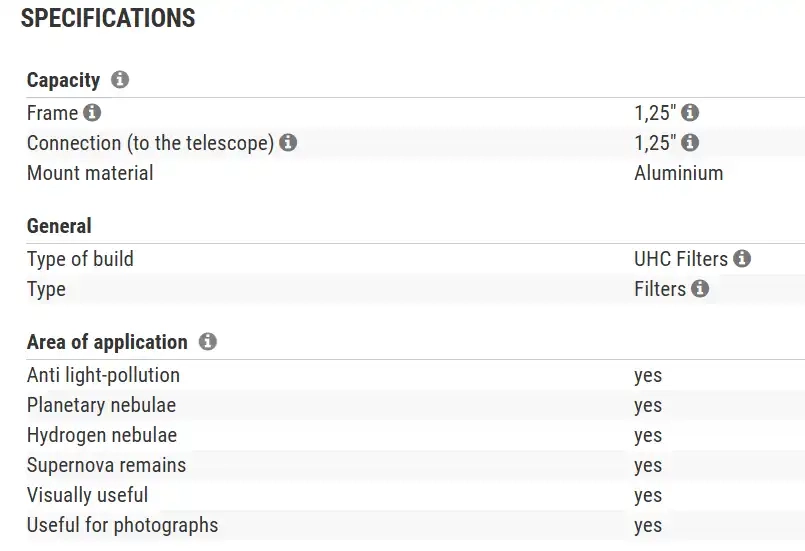Click info icon beside UHC Filters value

pos(742,259)
